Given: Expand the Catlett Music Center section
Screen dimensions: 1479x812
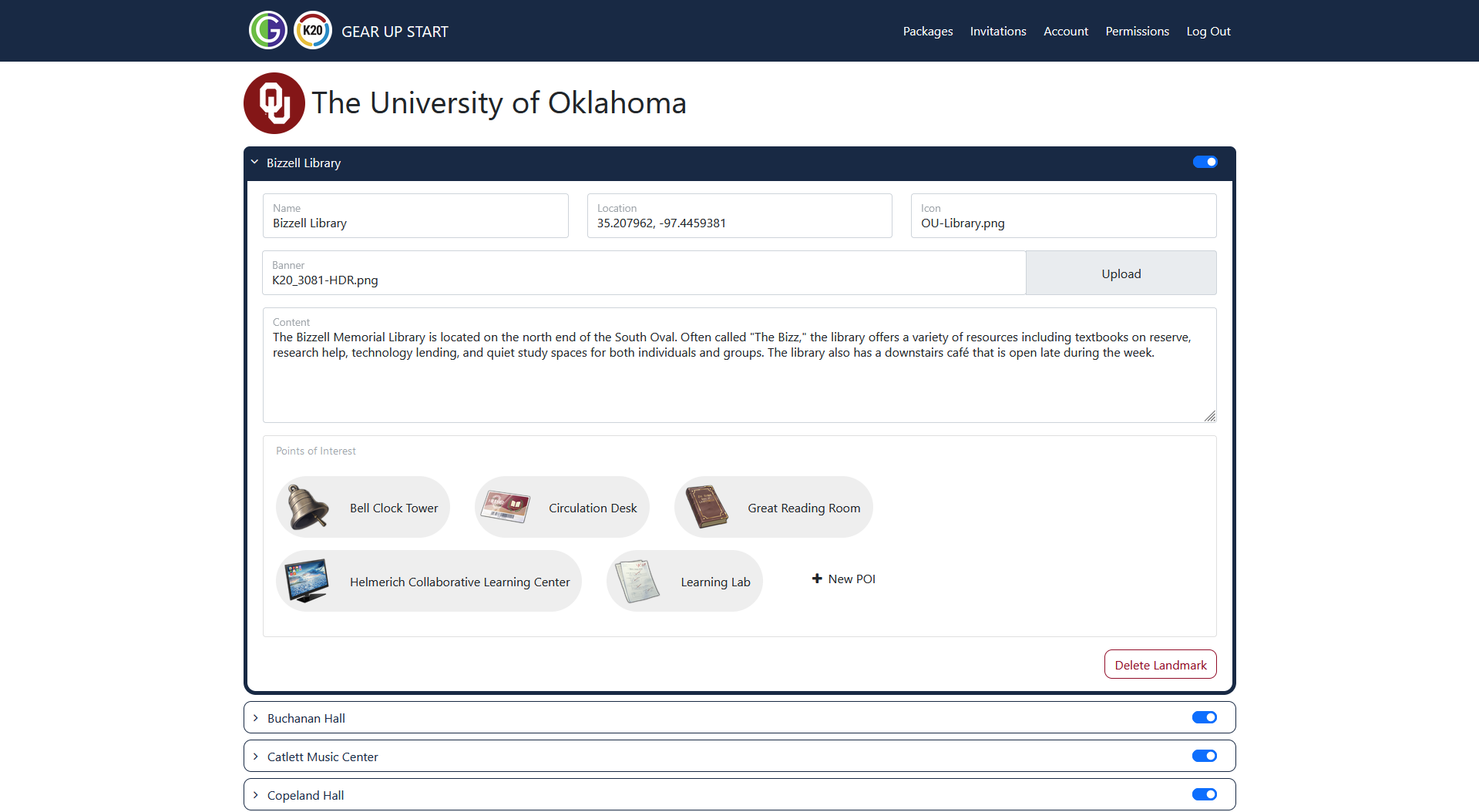Looking at the screenshot, I should (739, 756).
